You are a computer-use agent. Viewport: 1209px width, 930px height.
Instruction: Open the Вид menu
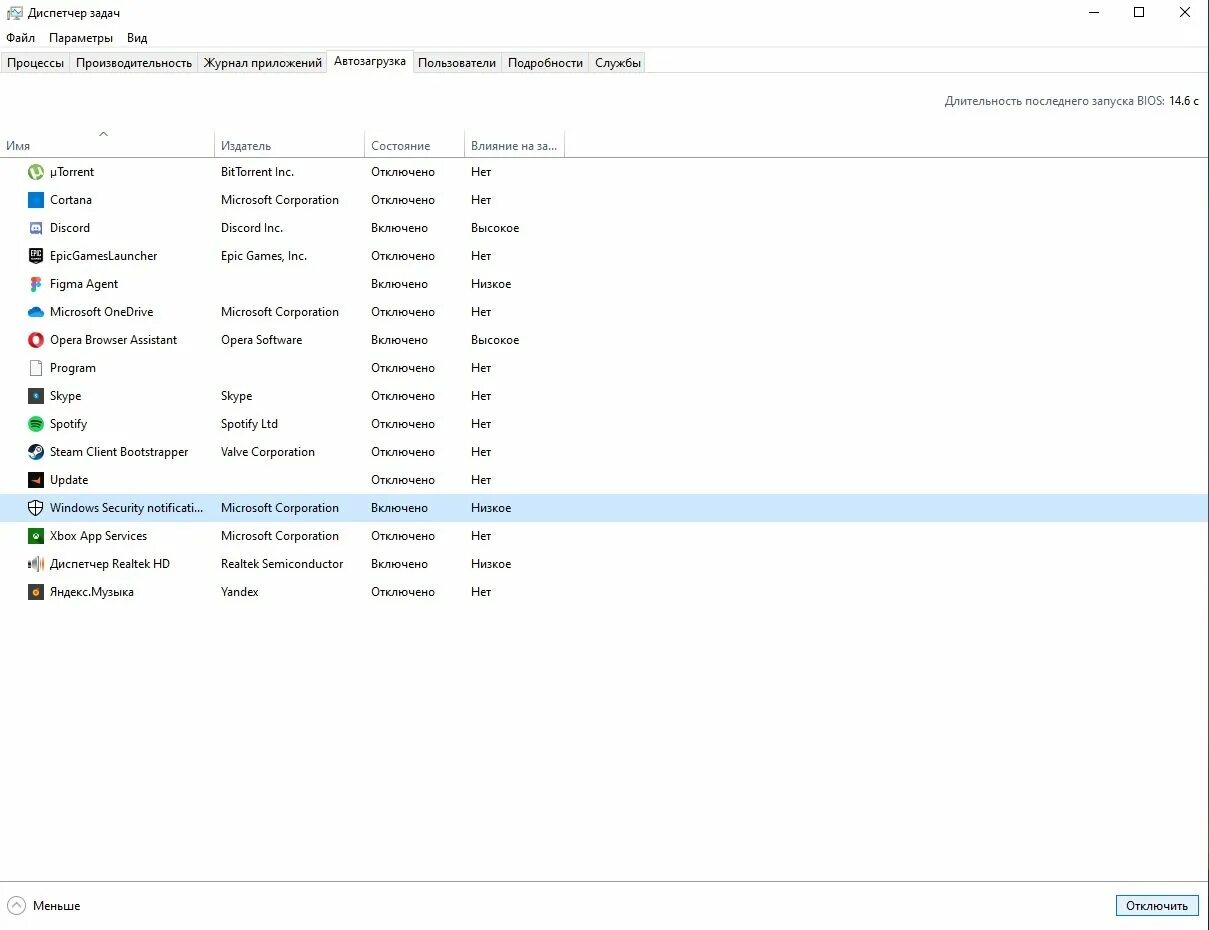[x=137, y=38]
